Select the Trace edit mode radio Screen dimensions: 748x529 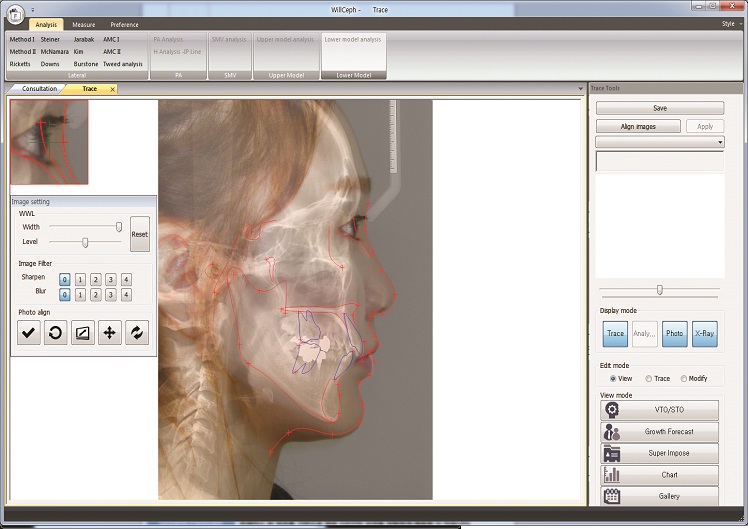649,379
